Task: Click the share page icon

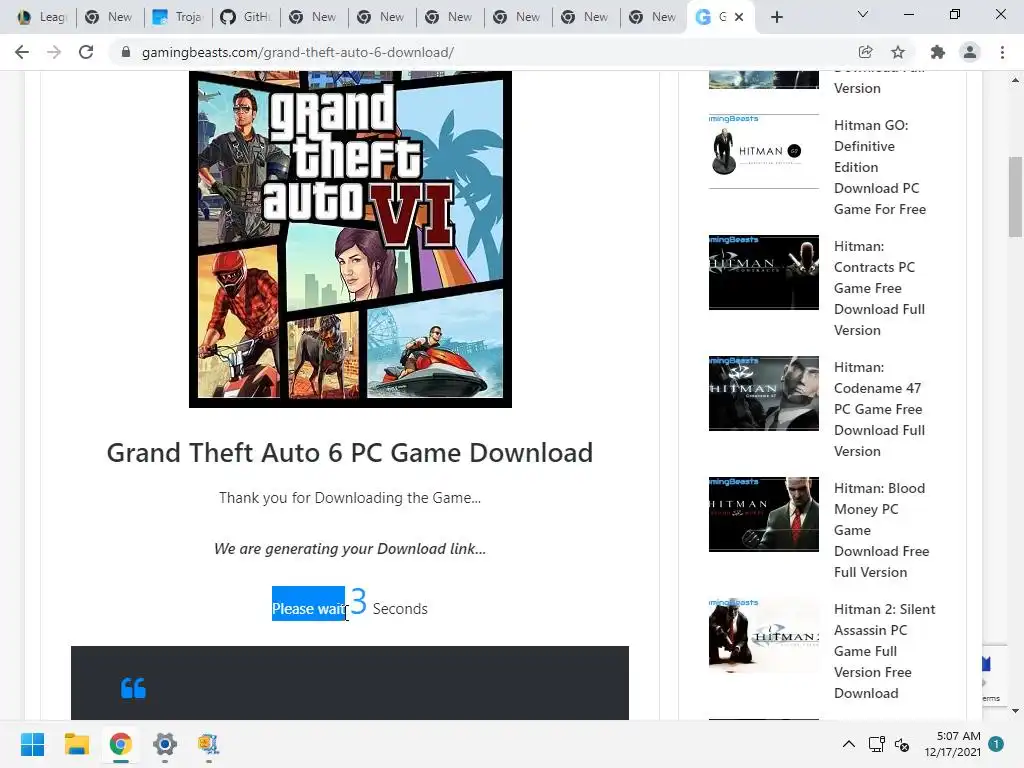Action: pyautogui.click(x=865, y=52)
